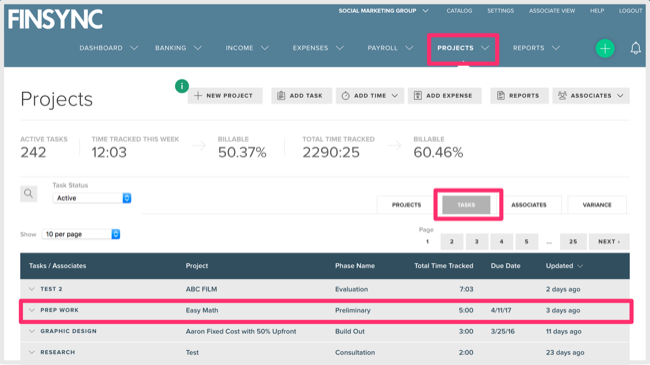Click ABC FILM project cell
This screenshot has width=650, height=365.
(x=201, y=289)
